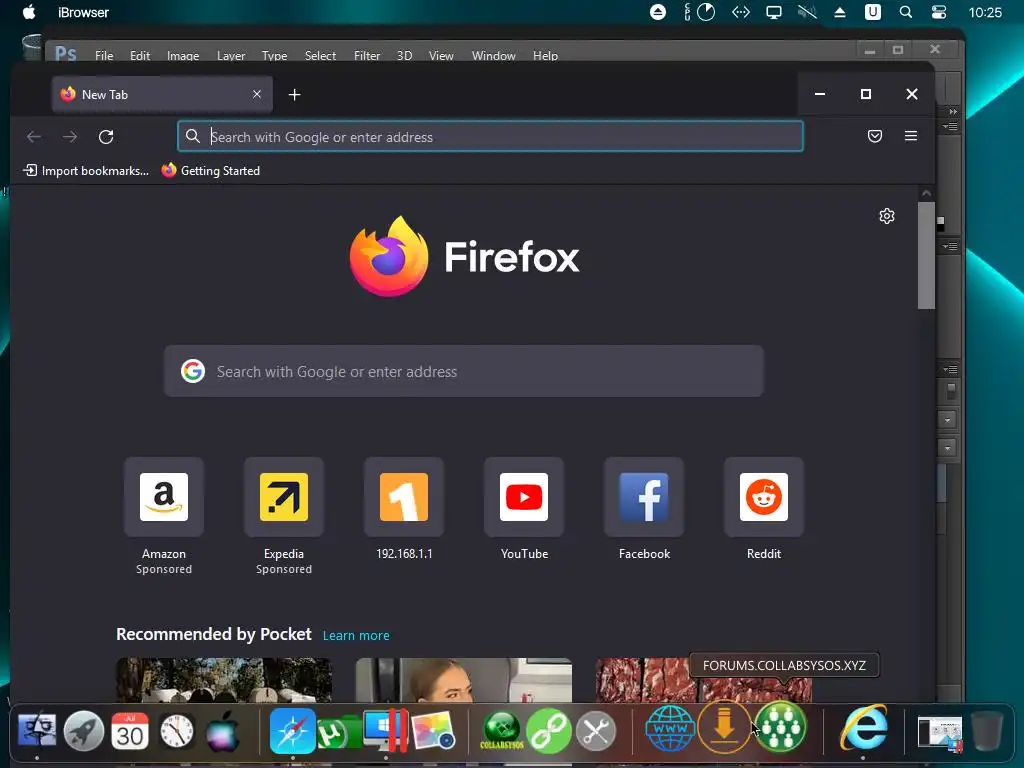
Task: Open Finder from the dock
Action: (x=37, y=730)
